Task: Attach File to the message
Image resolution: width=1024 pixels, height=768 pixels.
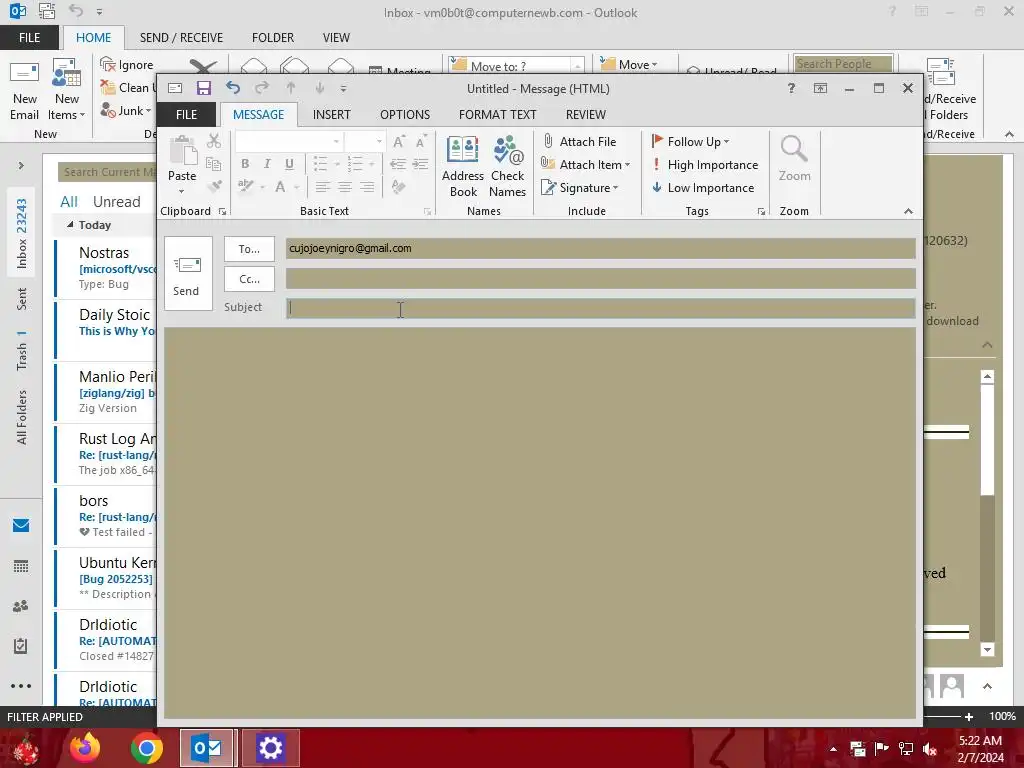Action: (579, 142)
